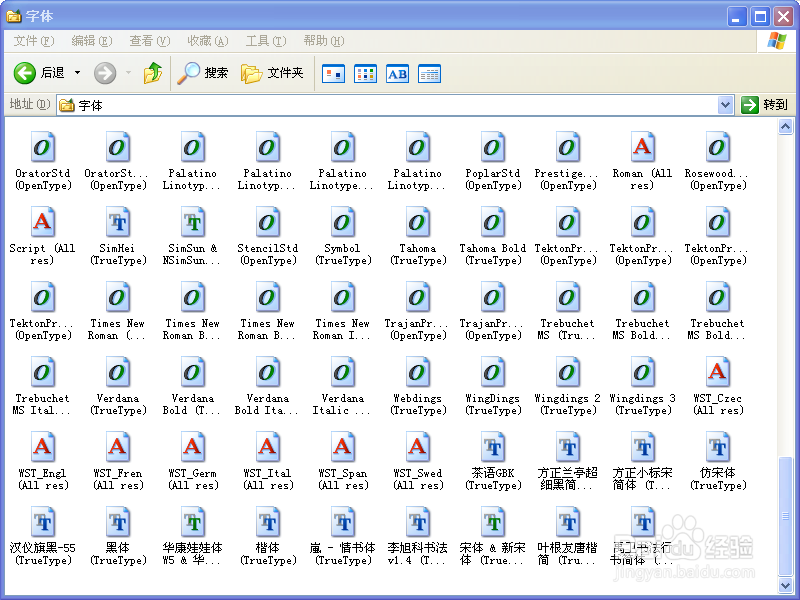Select the 宋体 & 新宋体 font icon
Screen dimensions: 800x600
492,523
